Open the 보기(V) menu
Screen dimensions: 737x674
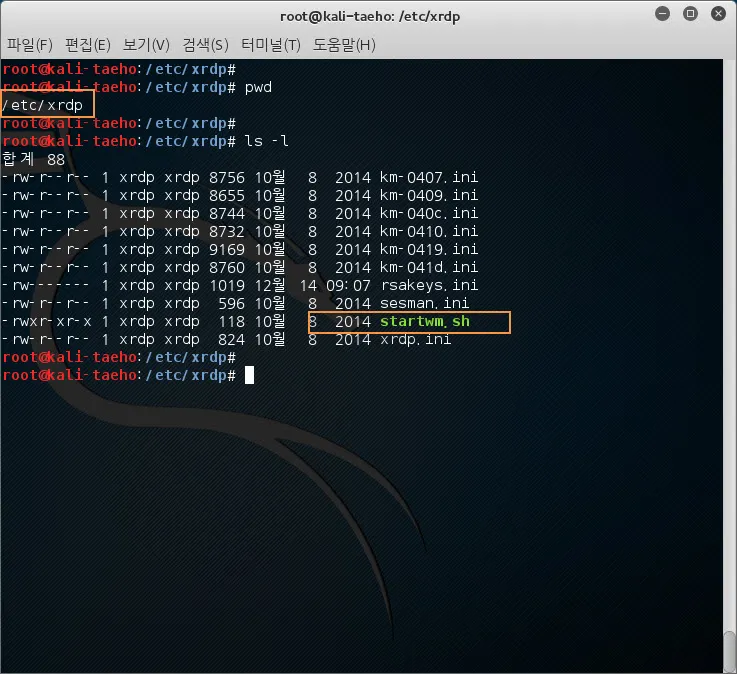pos(146,45)
